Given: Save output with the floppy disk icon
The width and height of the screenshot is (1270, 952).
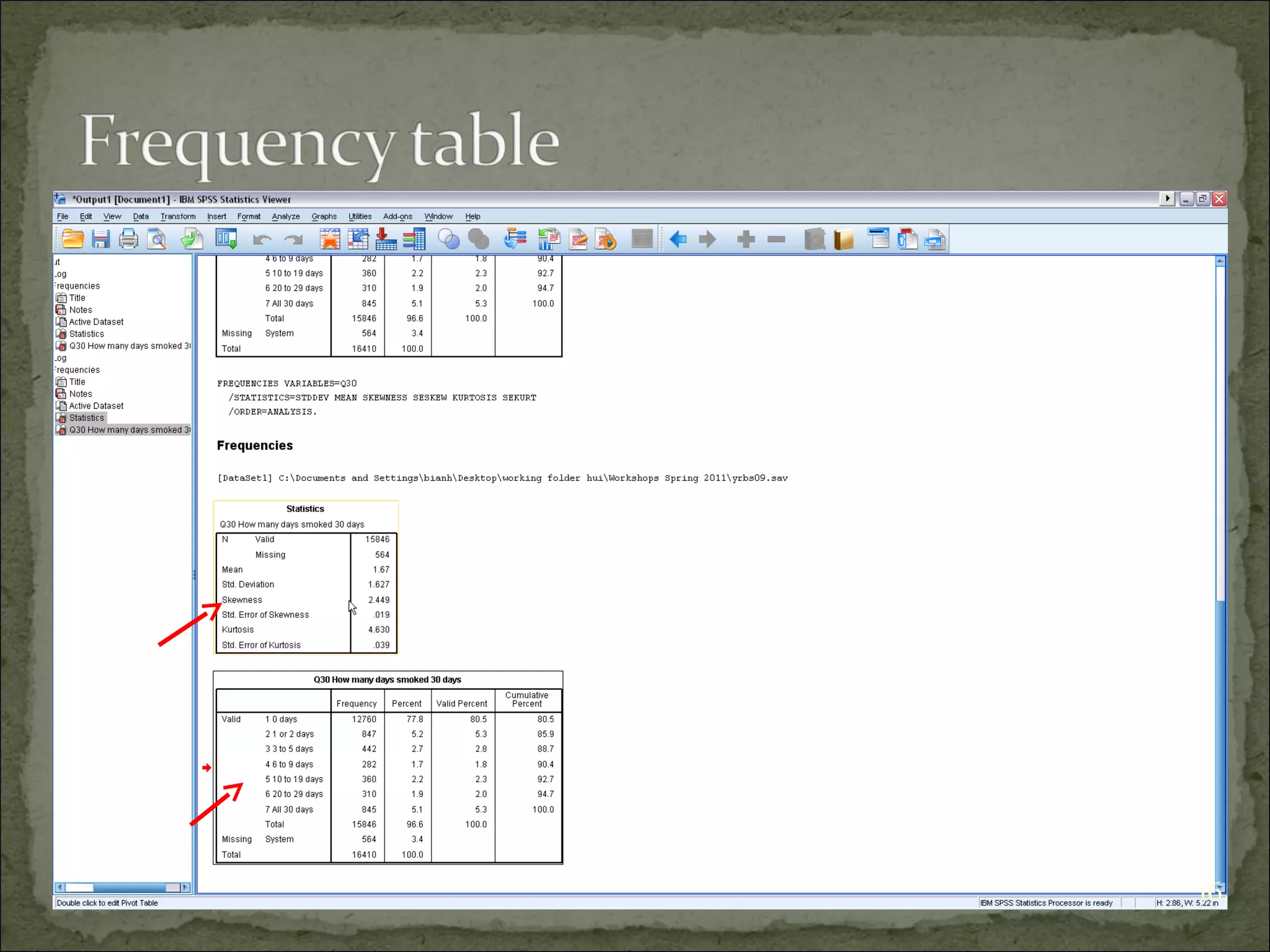Looking at the screenshot, I should [100, 239].
